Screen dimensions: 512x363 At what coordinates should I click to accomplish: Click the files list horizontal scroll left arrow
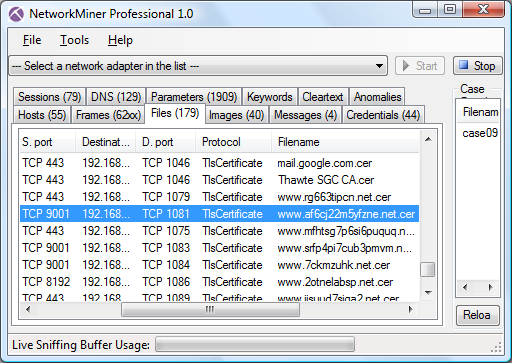(28, 310)
